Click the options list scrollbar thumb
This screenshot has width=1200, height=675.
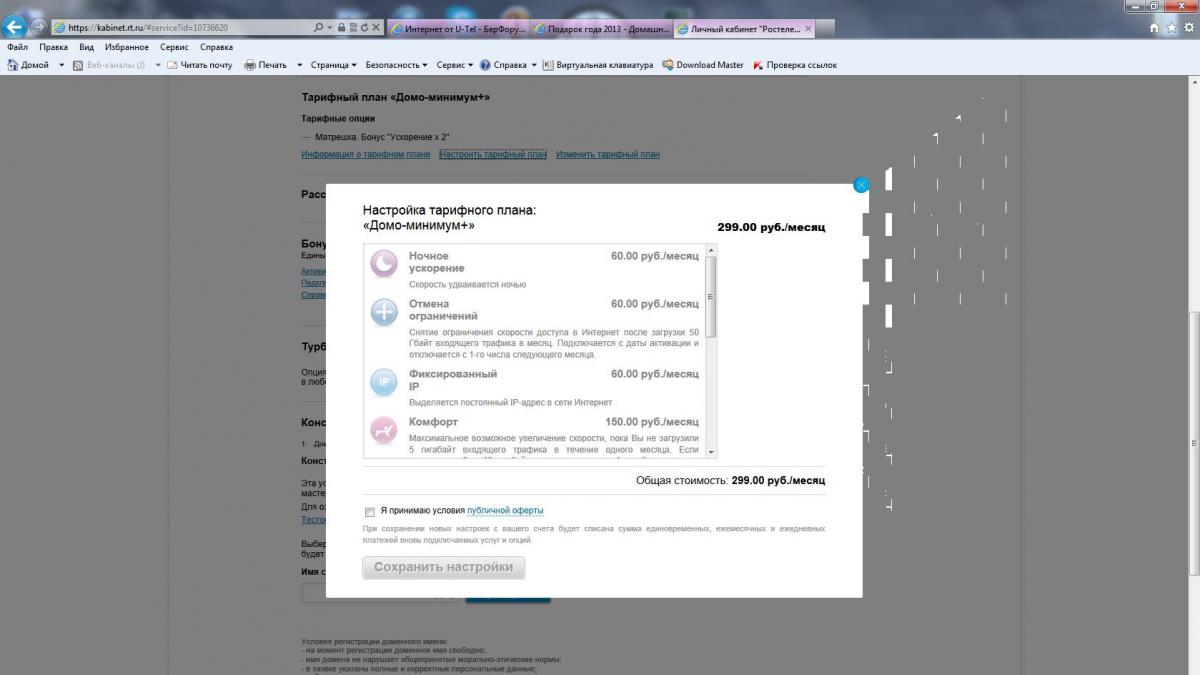click(711, 297)
